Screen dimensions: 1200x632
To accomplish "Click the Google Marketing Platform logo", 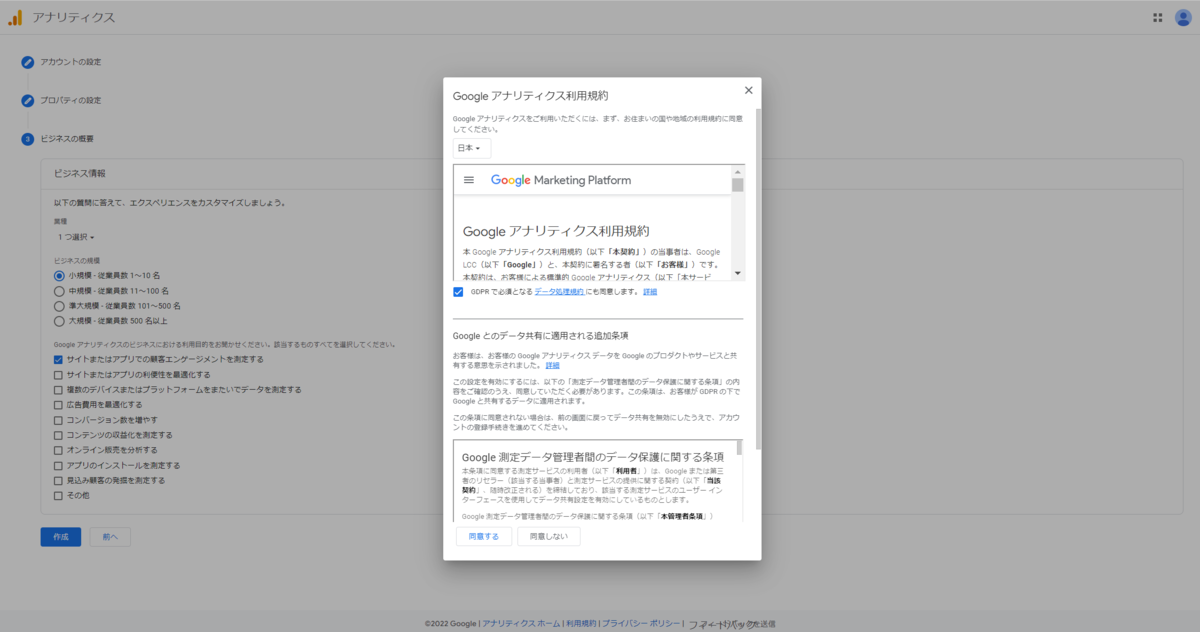I will 561,180.
